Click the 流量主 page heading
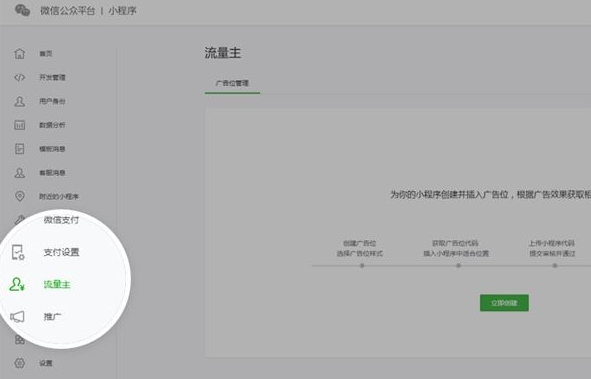Viewport: 591px width, 379px height. [223, 53]
